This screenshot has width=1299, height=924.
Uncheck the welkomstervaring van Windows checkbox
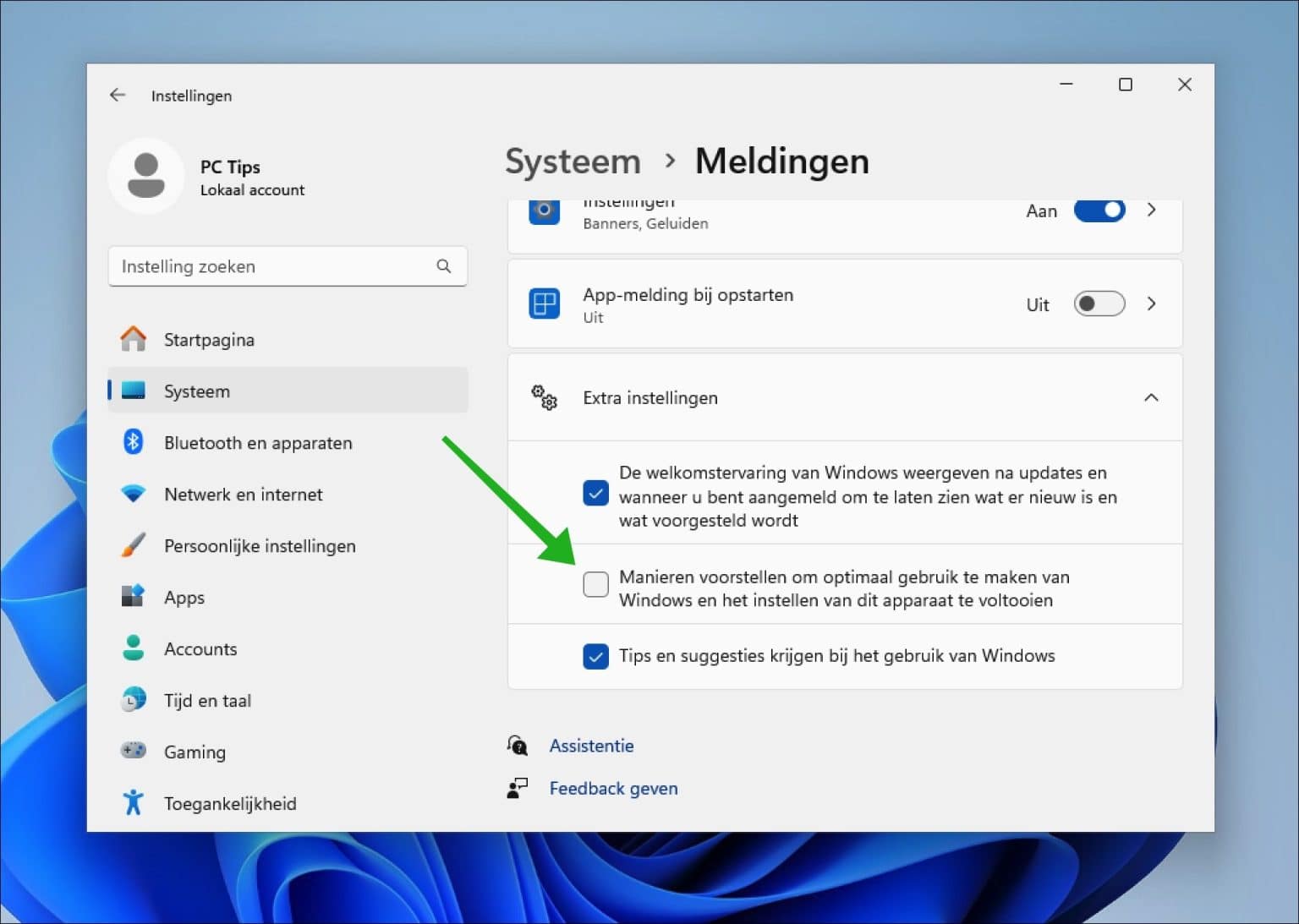(596, 493)
